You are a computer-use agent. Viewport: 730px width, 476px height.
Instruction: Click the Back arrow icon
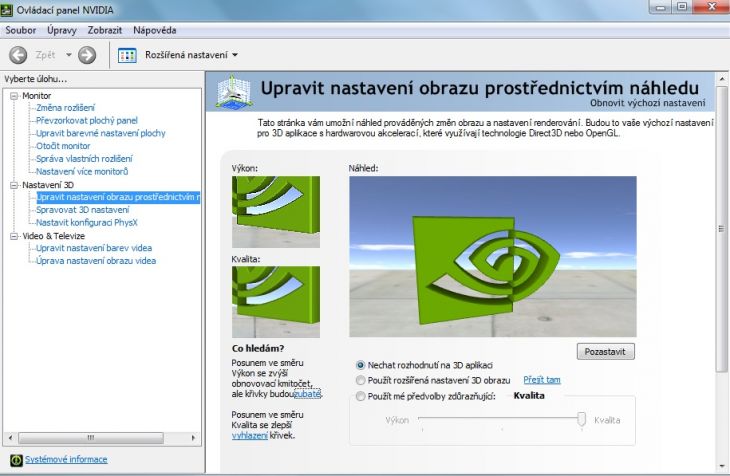pos(18,55)
